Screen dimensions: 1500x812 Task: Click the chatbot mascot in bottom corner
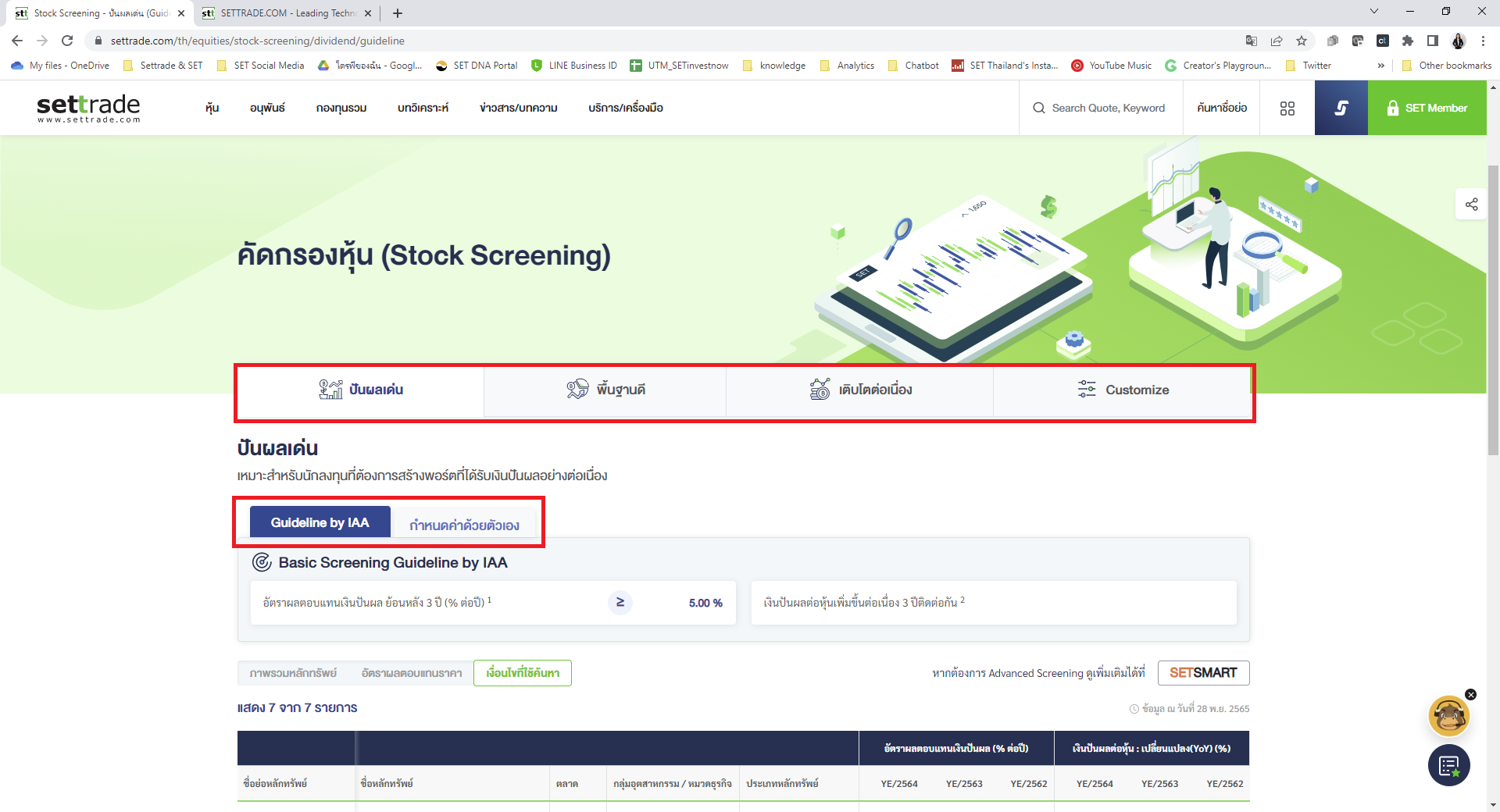click(1448, 716)
